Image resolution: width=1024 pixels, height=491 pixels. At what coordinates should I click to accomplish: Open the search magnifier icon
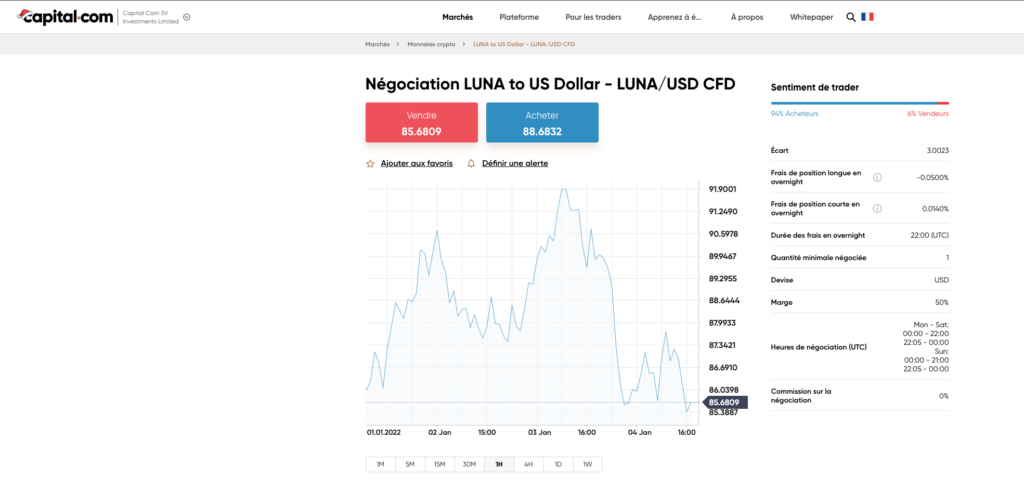(851, 18)
